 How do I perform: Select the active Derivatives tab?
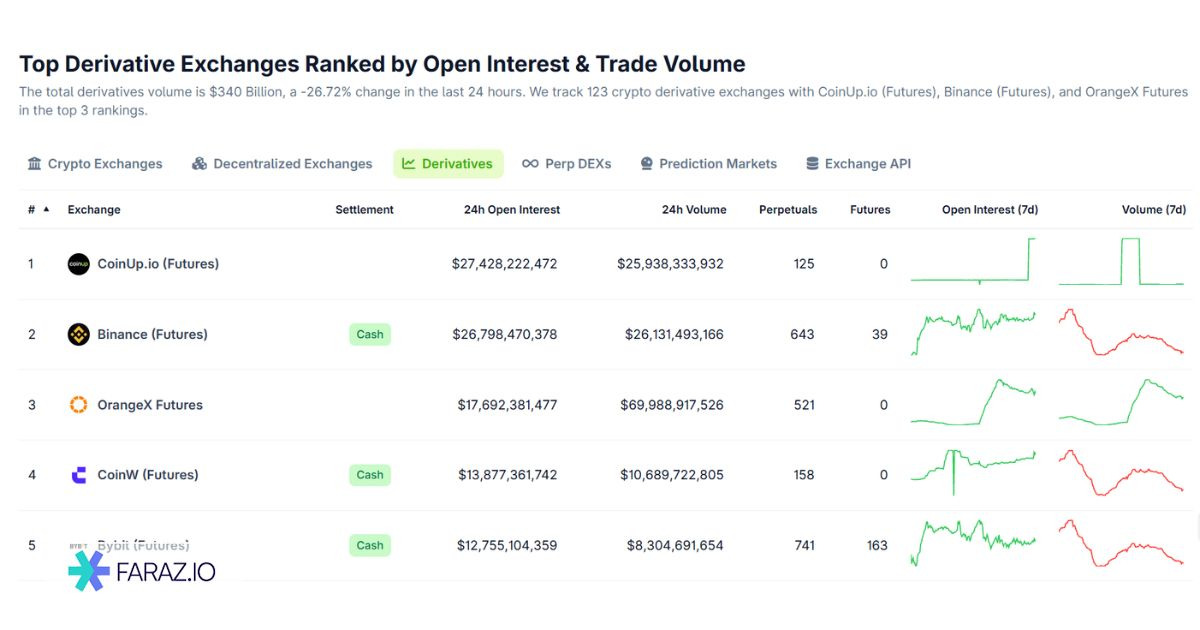pos(447,164)
